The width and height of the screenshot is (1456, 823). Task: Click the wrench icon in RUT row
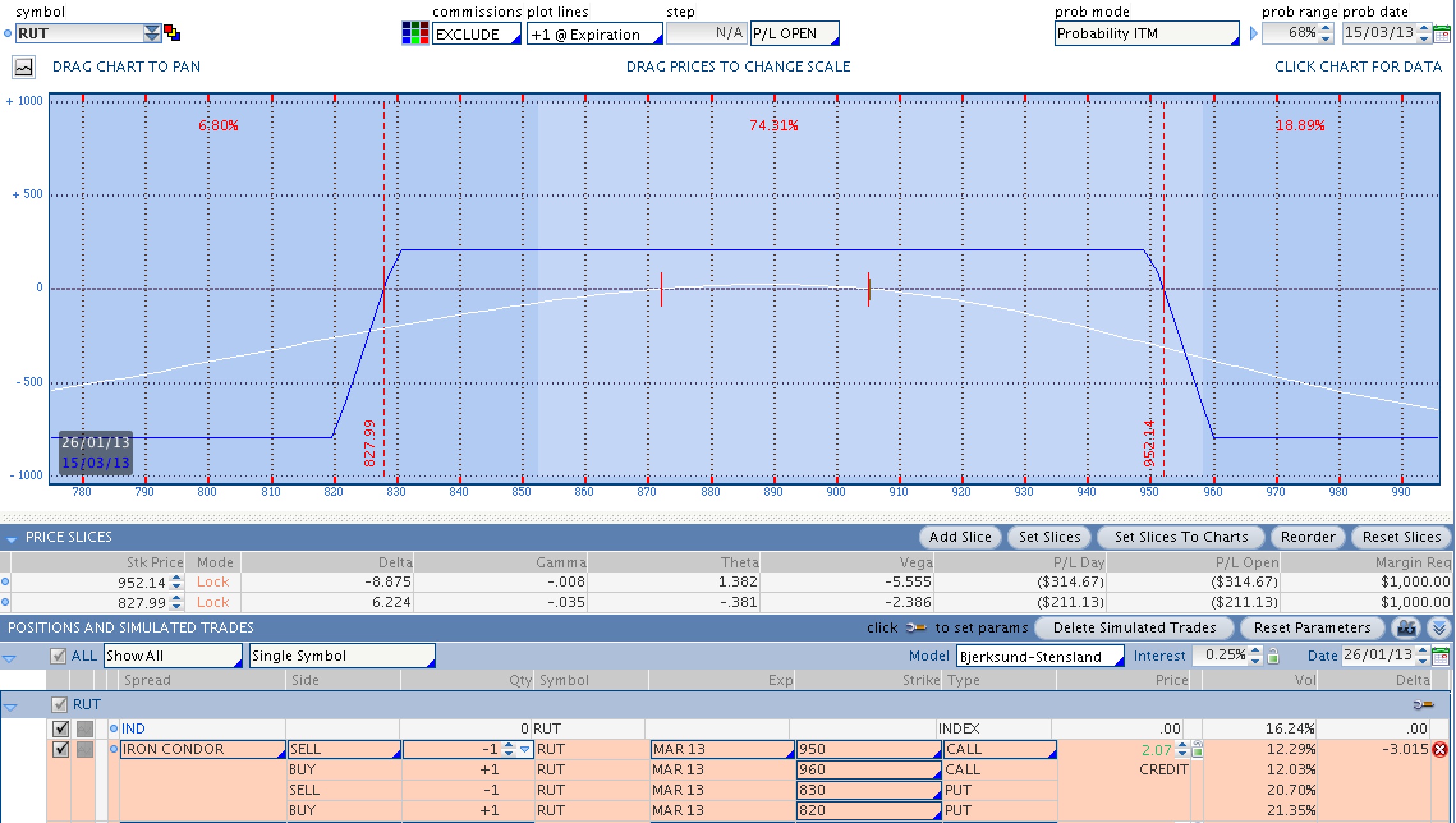[1423, 705]
